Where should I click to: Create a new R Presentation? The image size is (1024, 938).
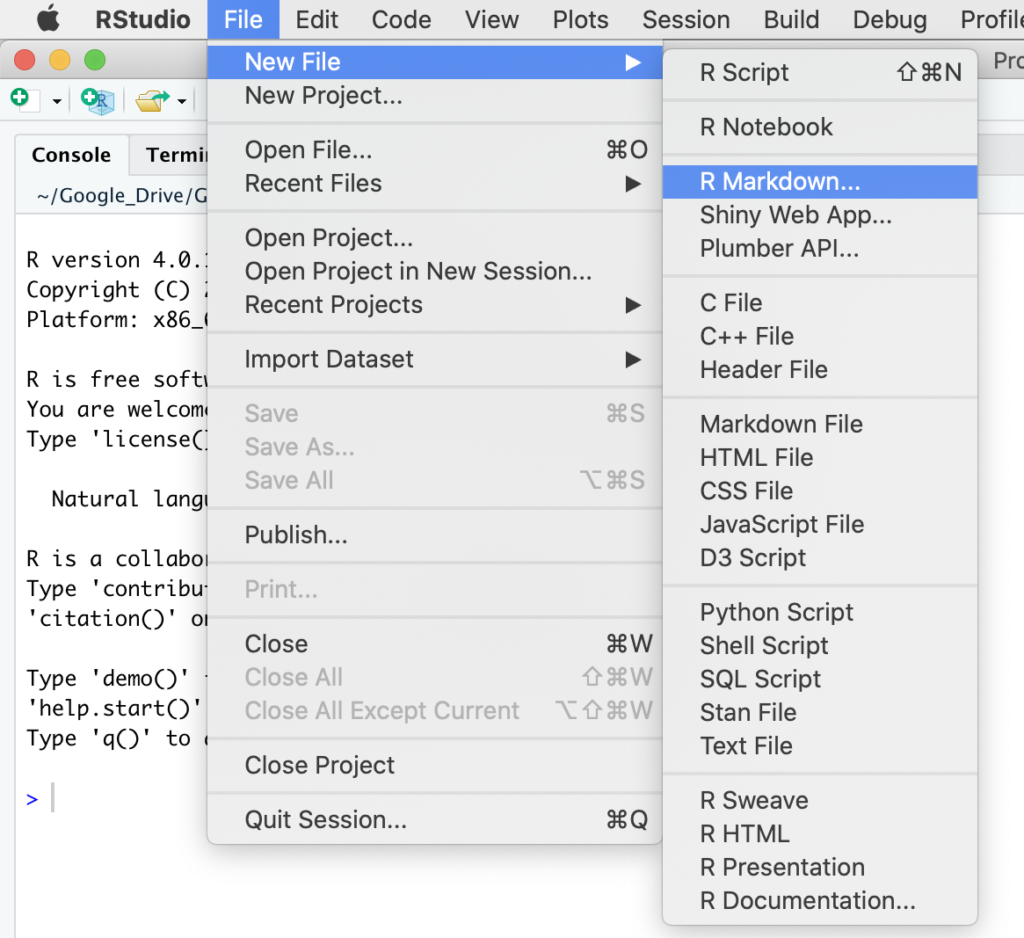point(820,867)
